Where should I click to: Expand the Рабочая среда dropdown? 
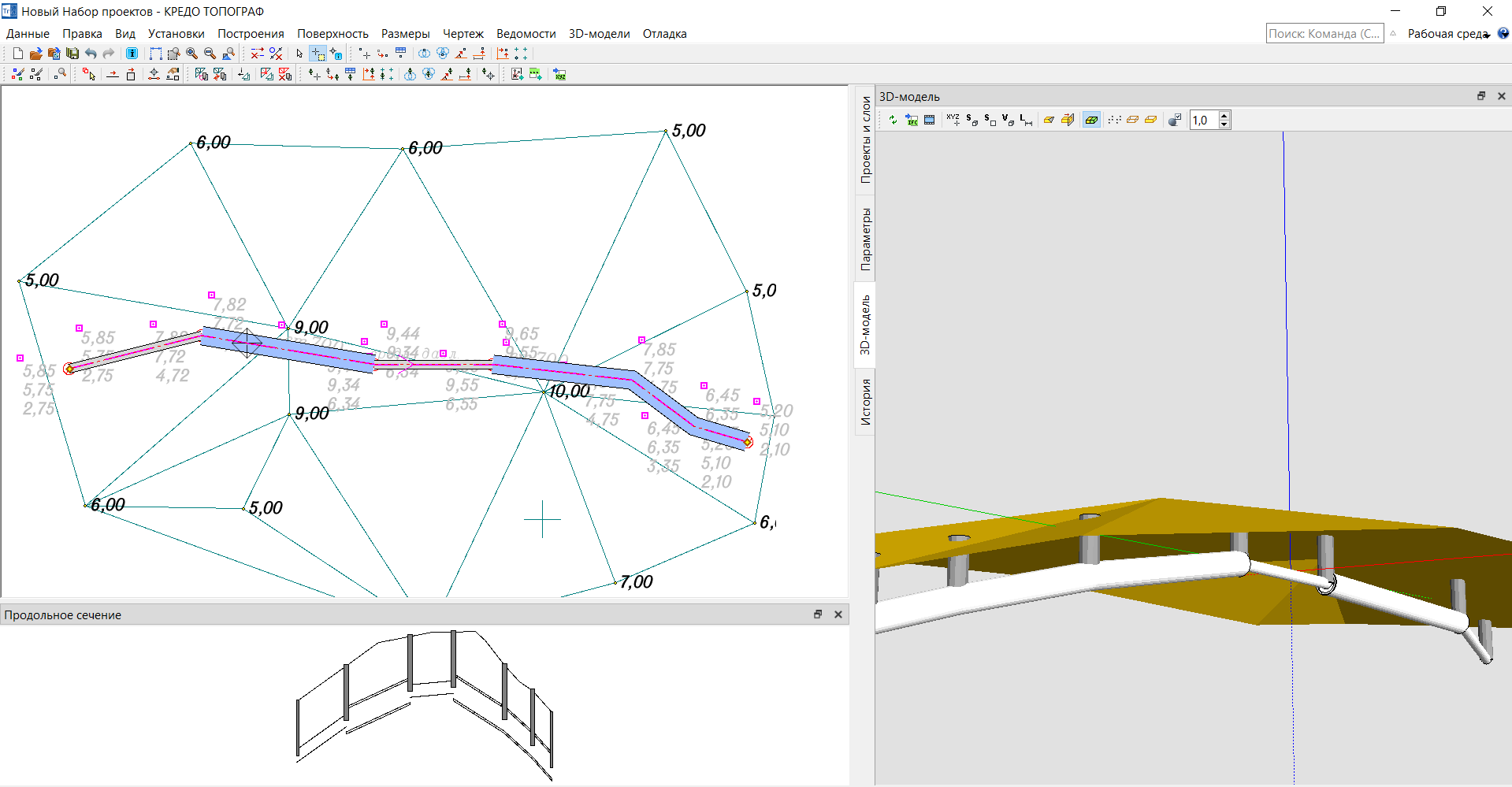click(x=1448, y=34)
